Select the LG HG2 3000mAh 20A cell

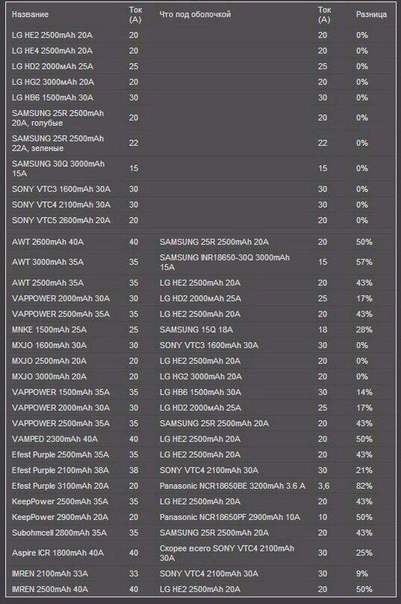tap(53, 82)
